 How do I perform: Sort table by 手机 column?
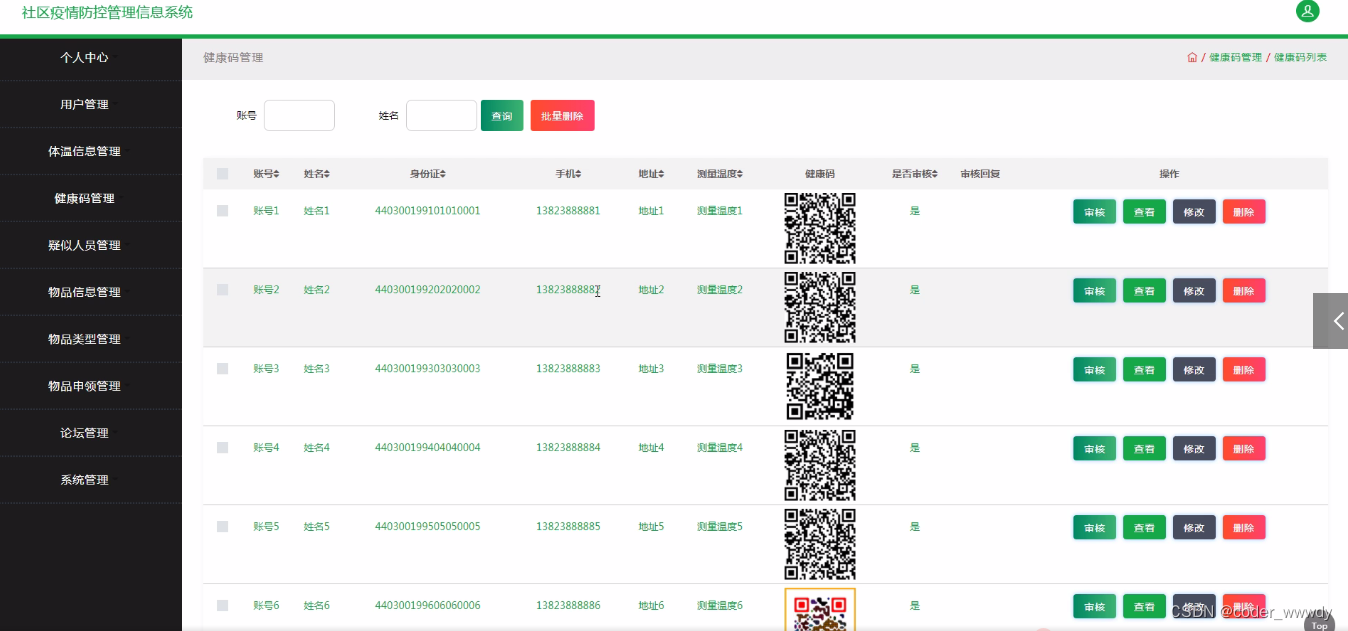568,174
